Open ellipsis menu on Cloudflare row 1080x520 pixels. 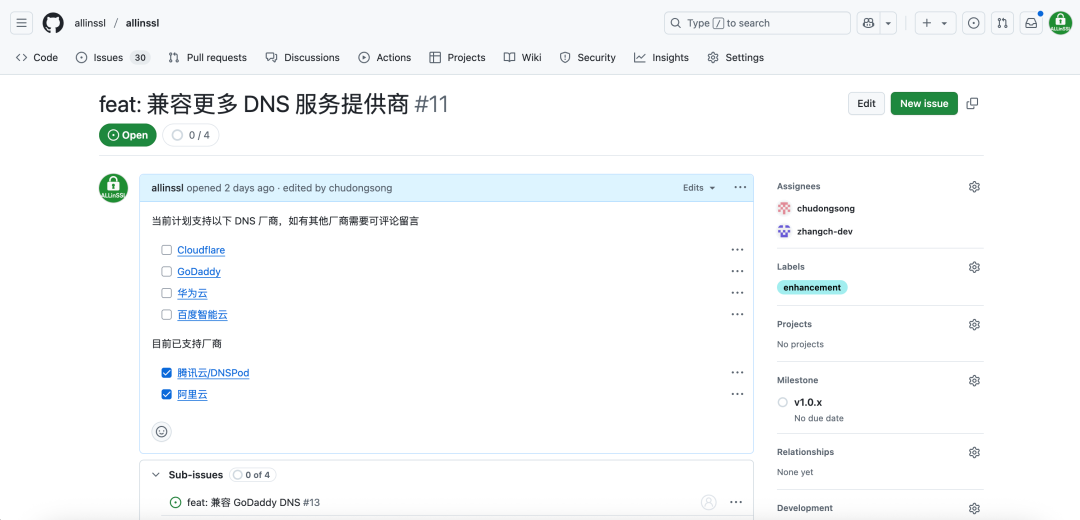click(x=738, y=250)
